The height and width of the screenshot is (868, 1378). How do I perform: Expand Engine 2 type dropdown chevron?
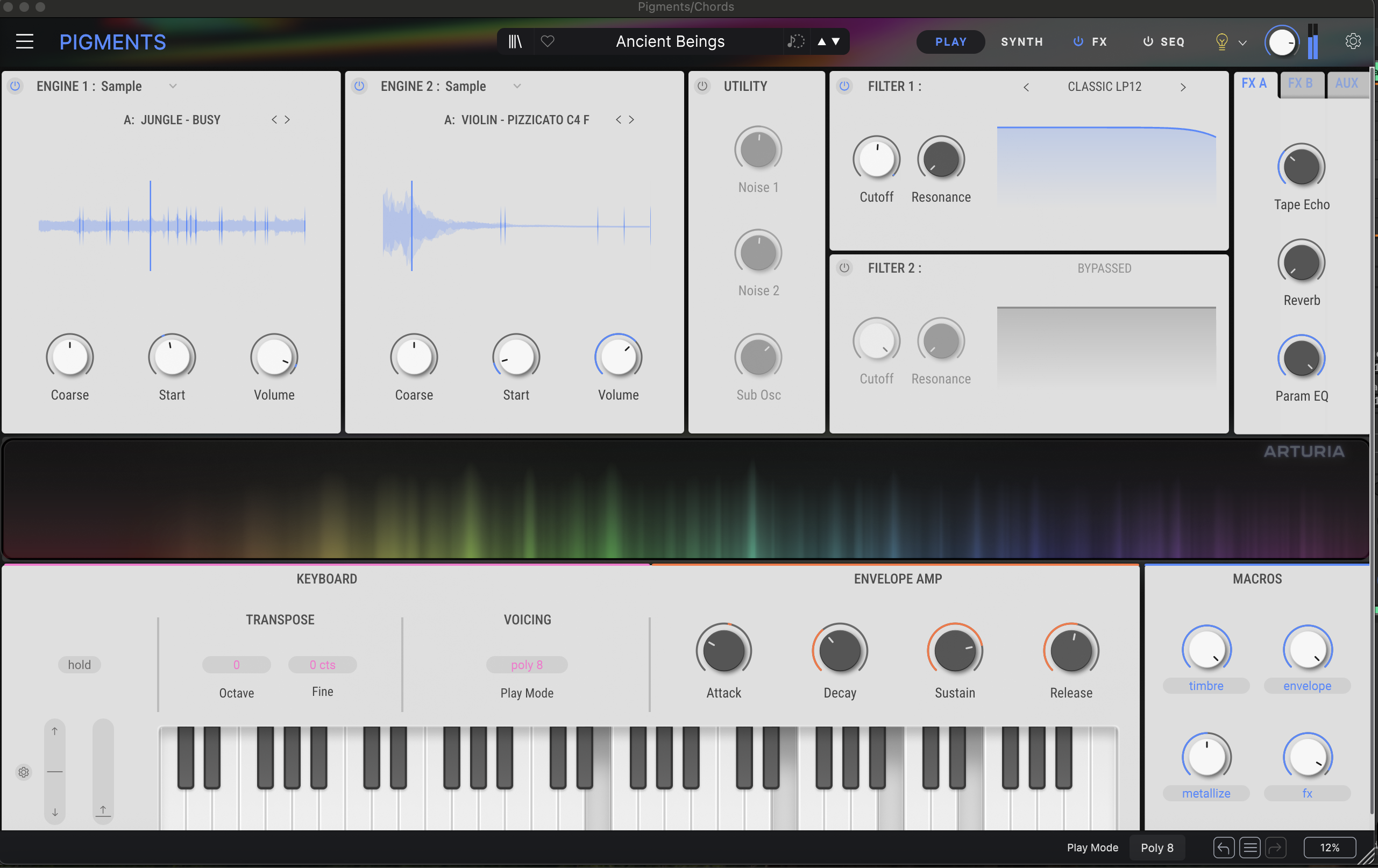[x=517, y=86]
